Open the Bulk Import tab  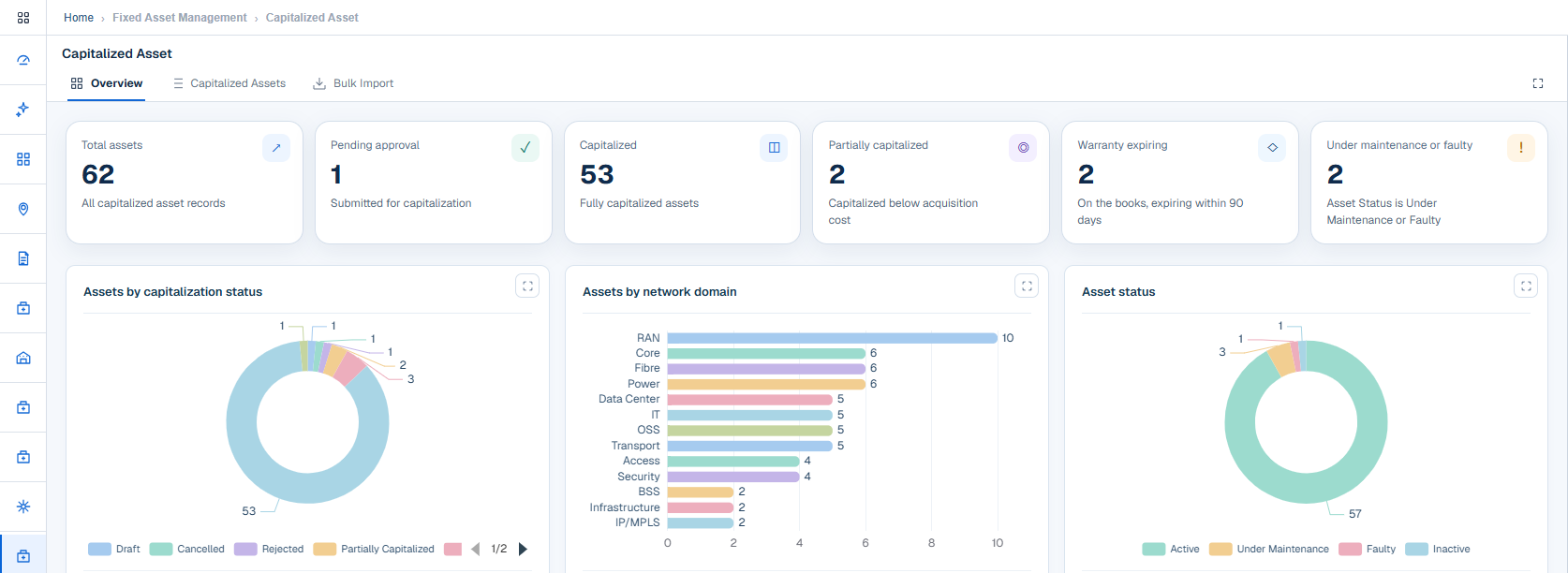pyautogui.click(x=353, y=83)
